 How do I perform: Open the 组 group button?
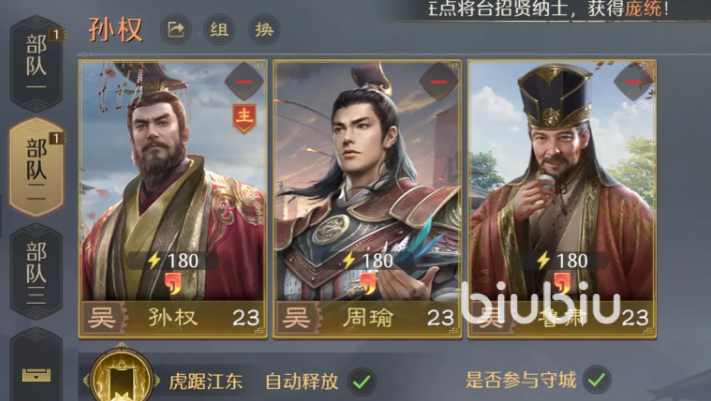click(x=219, y=30)
